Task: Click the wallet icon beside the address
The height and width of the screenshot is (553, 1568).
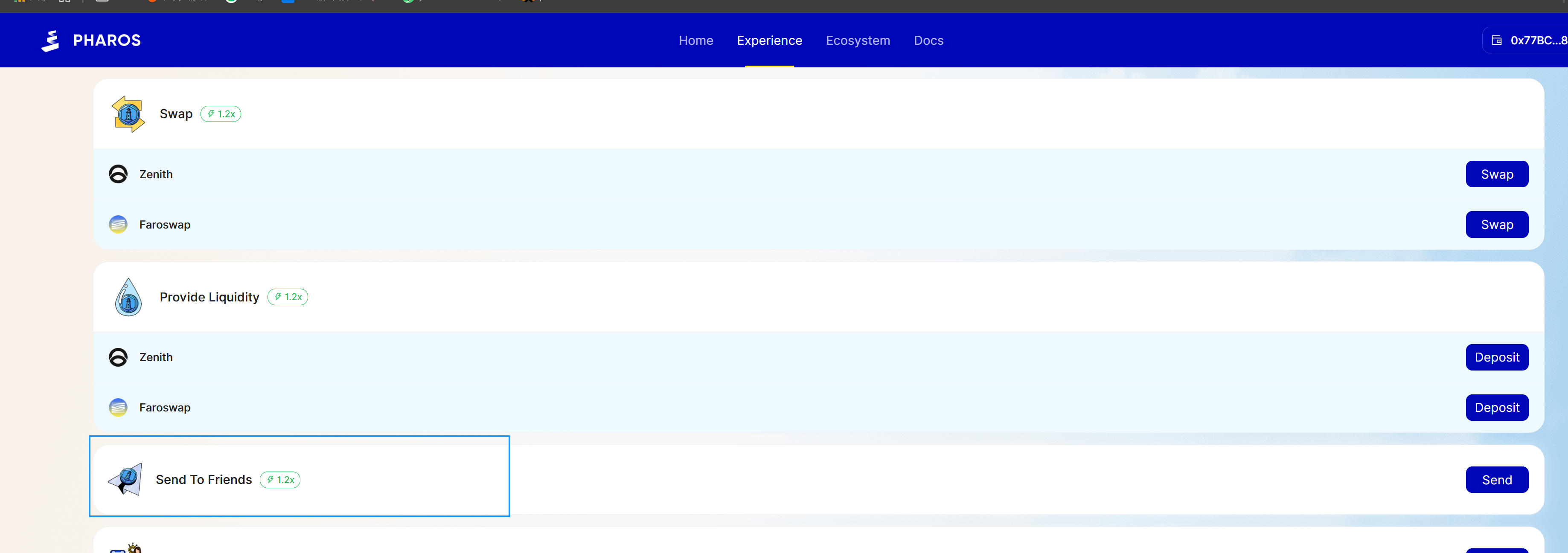Action: point(1496,40)
